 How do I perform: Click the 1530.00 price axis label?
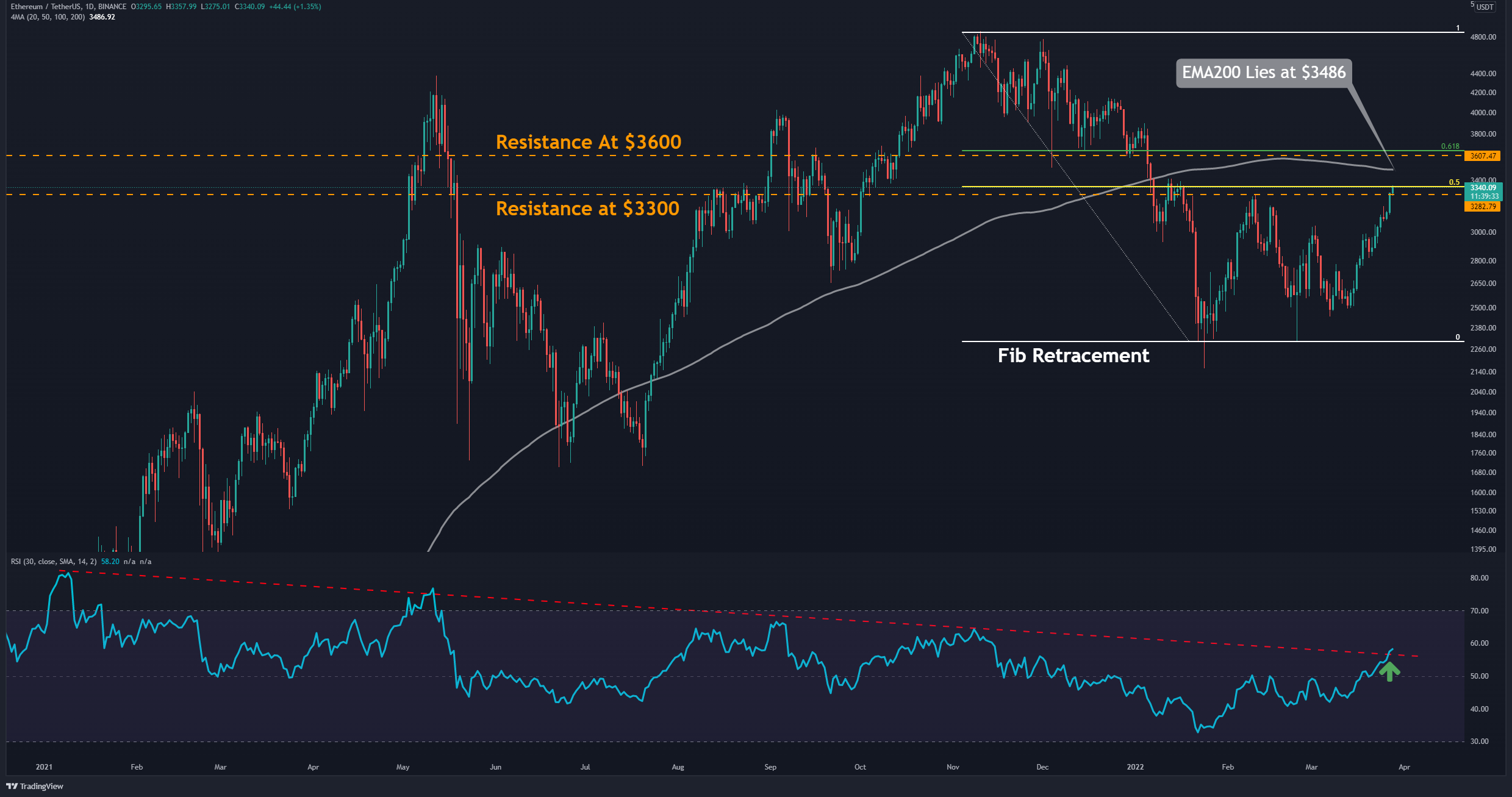point(1483,511)
